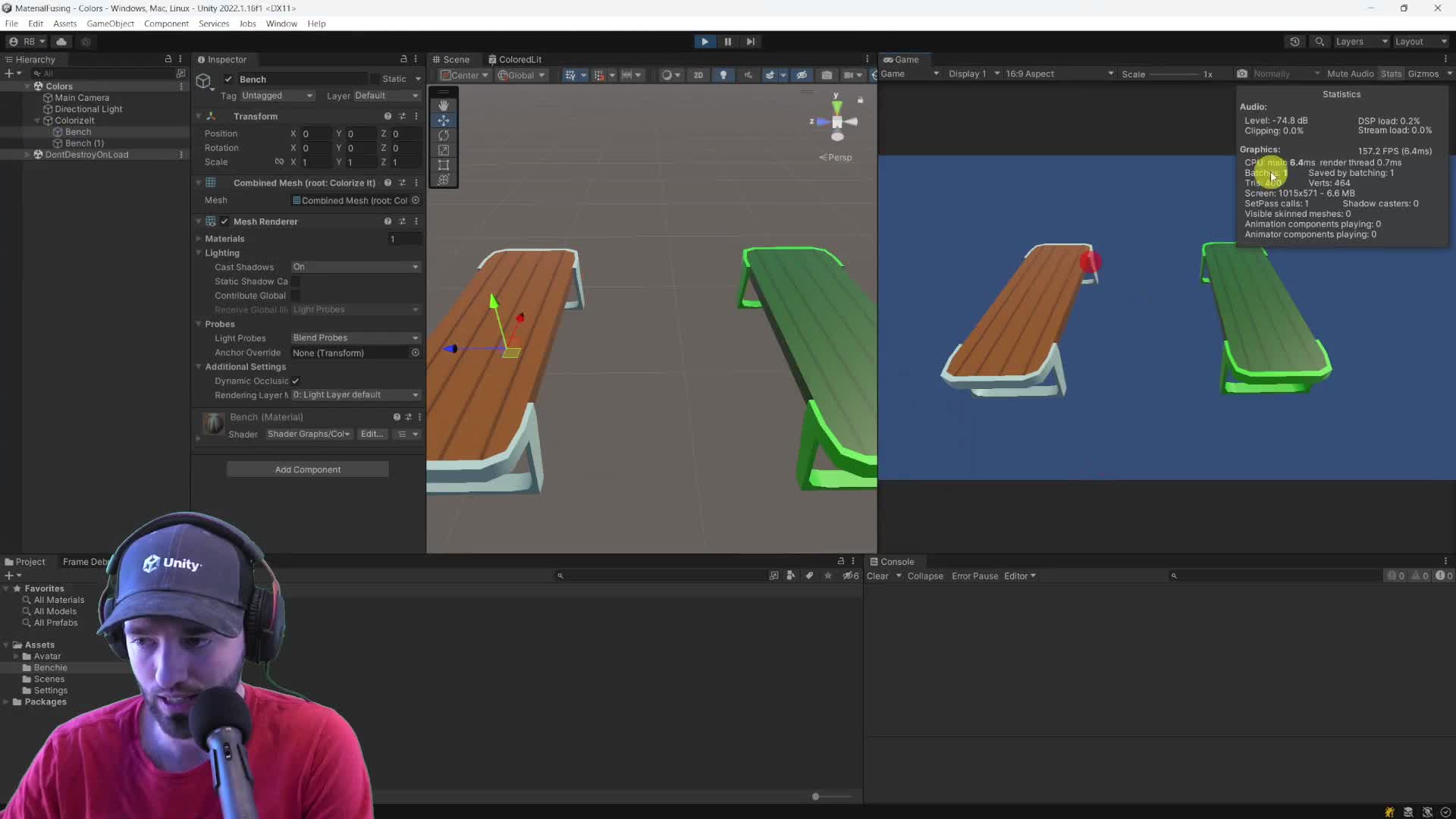
Task: Open the Bench material preview swatch
Action: (212, 424)
